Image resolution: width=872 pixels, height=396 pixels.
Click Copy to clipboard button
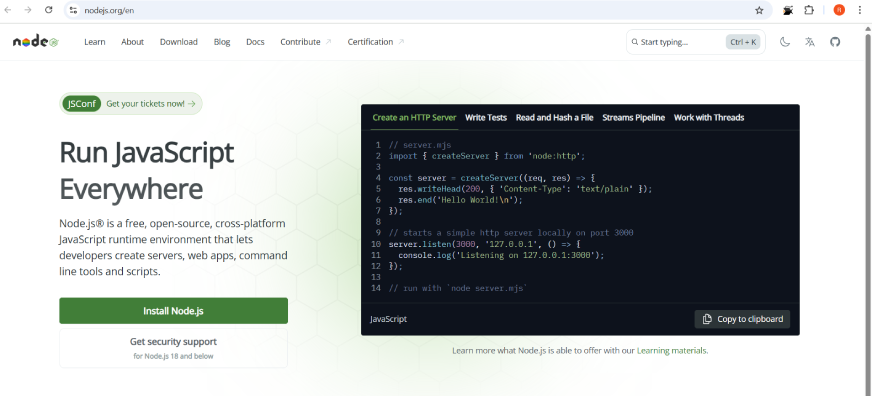tap(742, 319)
